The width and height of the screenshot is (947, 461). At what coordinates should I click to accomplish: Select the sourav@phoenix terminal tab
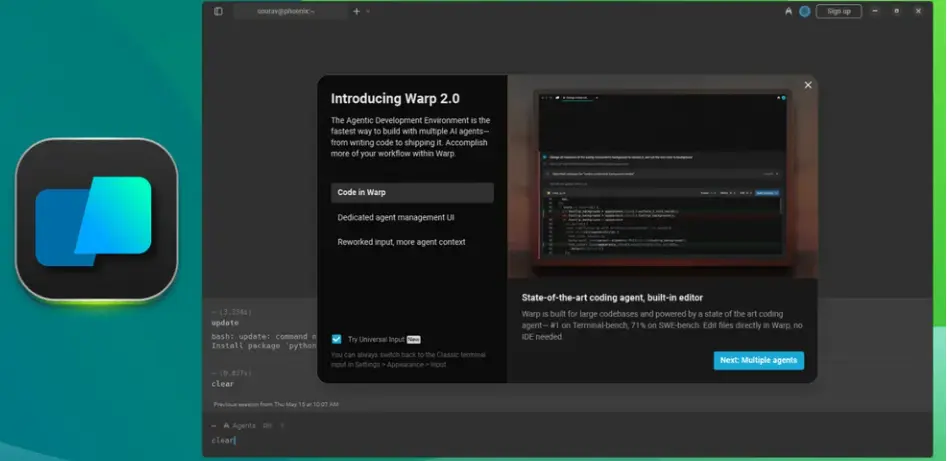pos(291,11)
